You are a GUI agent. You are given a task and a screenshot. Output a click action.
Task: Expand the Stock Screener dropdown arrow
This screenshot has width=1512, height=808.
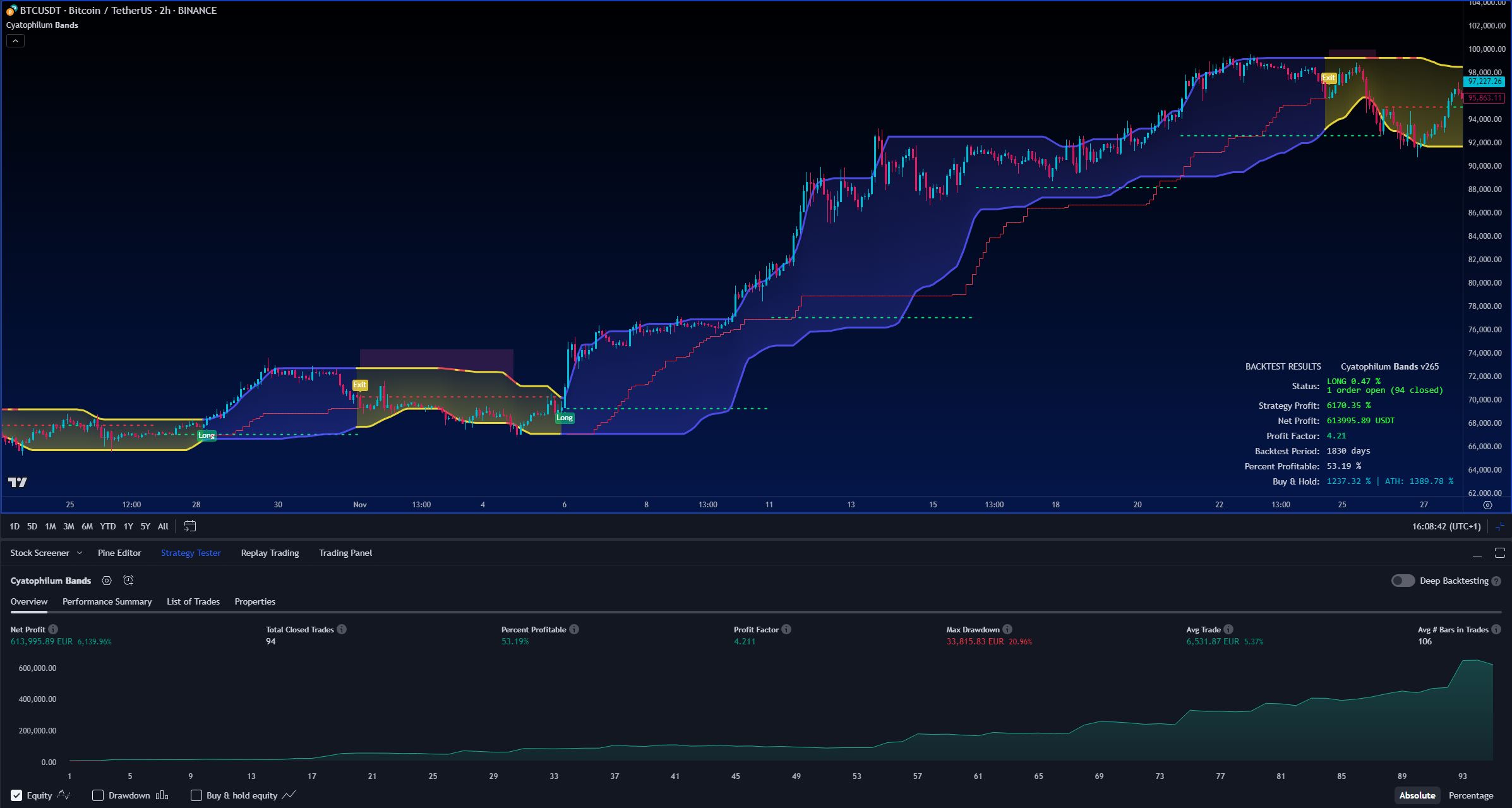tap(80, 553)
